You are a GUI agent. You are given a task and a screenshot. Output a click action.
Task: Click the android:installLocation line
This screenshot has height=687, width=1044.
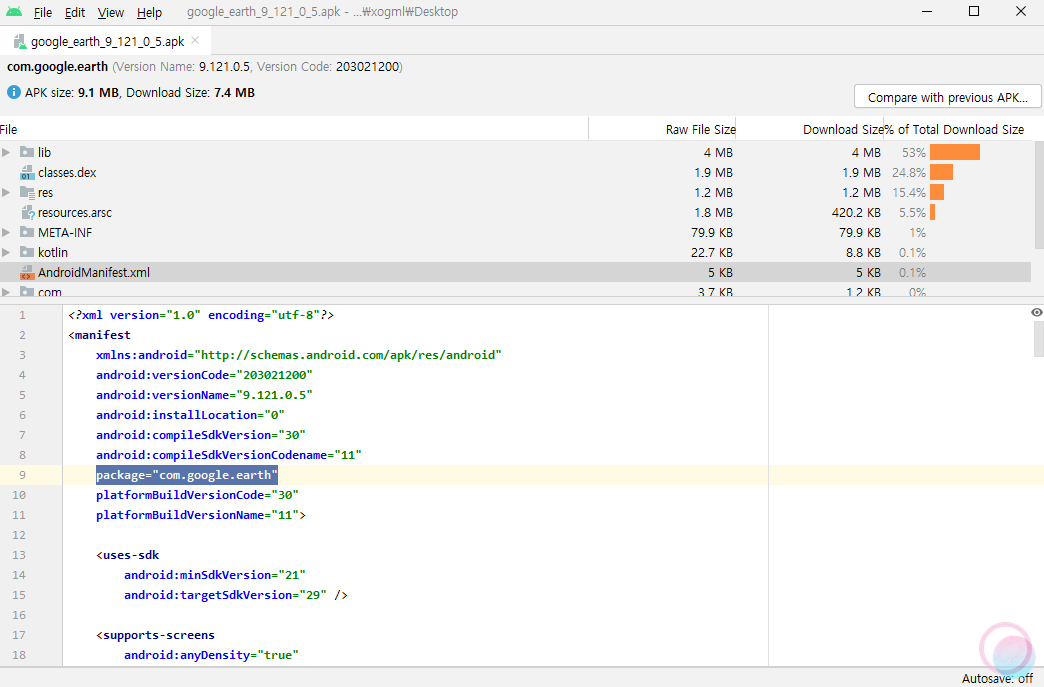pos(190,415)
